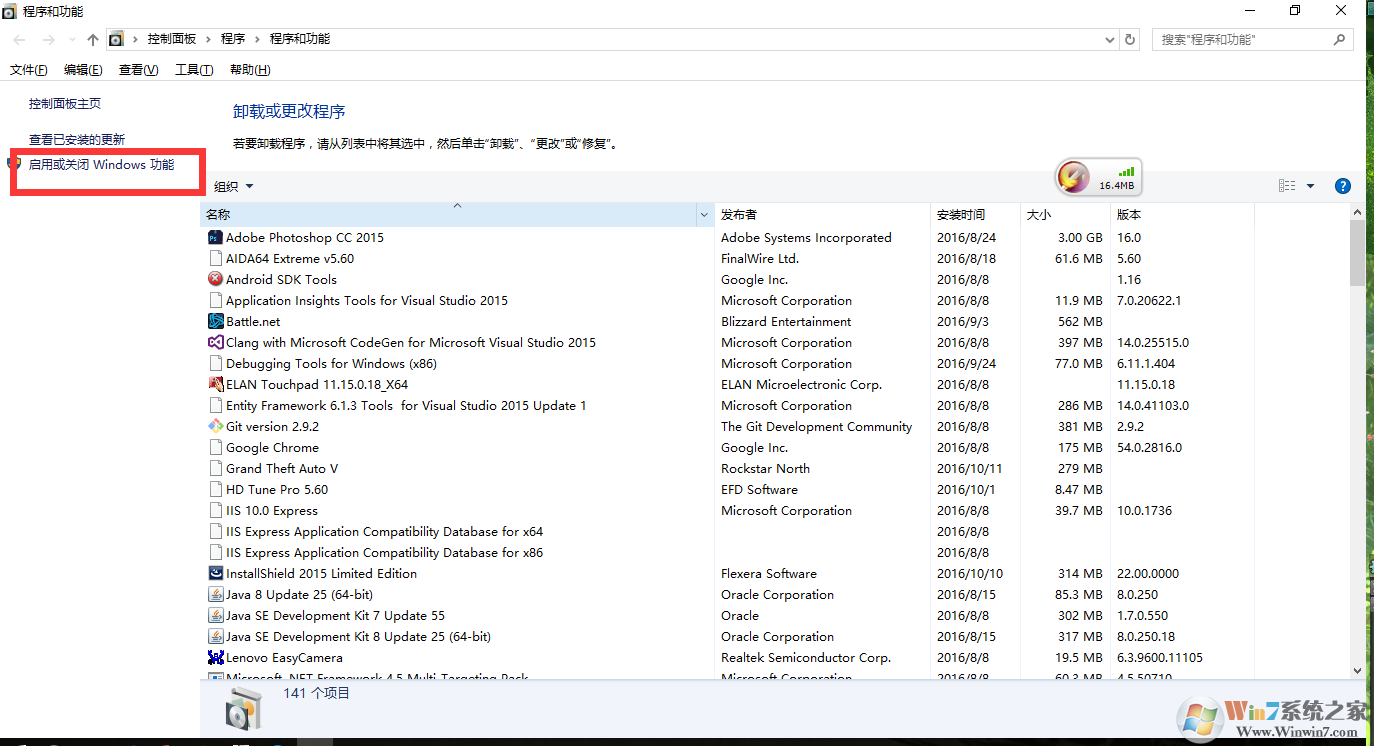Open Adobe Photoshop CC 2015 entry icon

[215, 237]
